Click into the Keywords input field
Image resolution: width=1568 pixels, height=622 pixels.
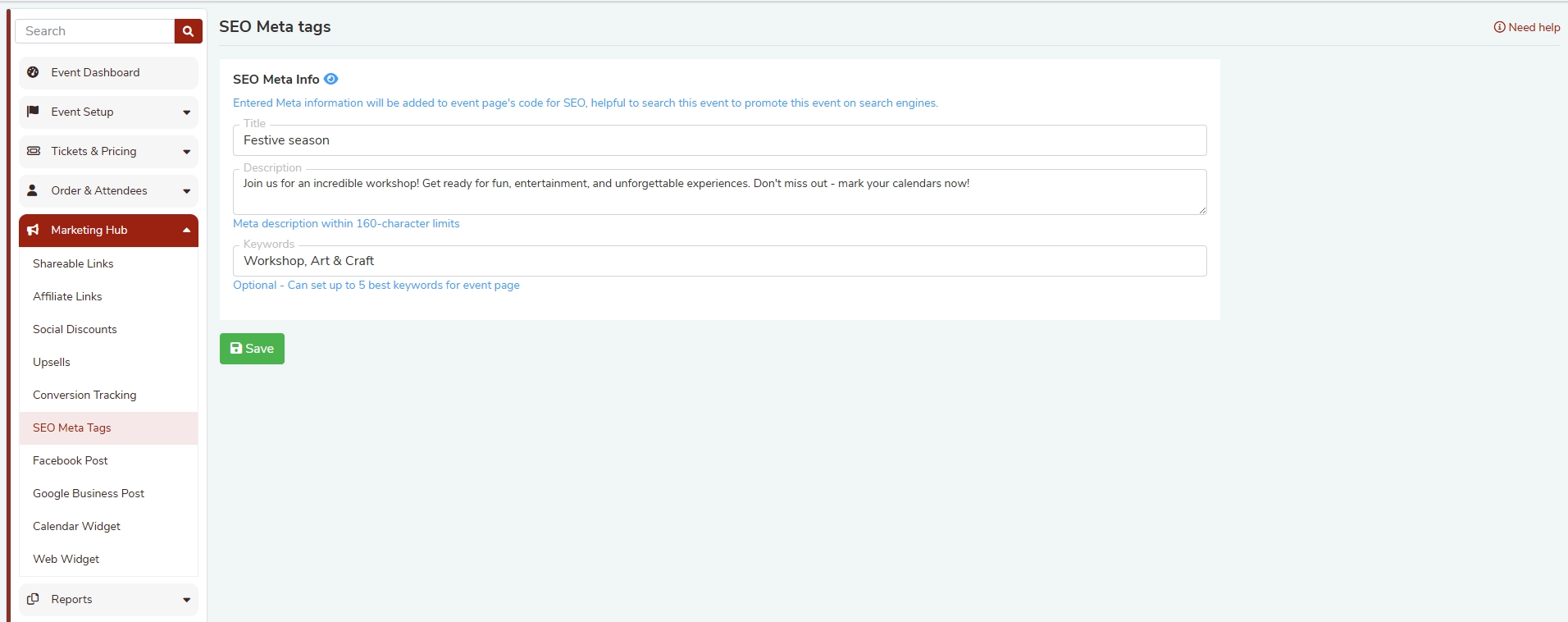pyautogui.click(x=719, y=261)
